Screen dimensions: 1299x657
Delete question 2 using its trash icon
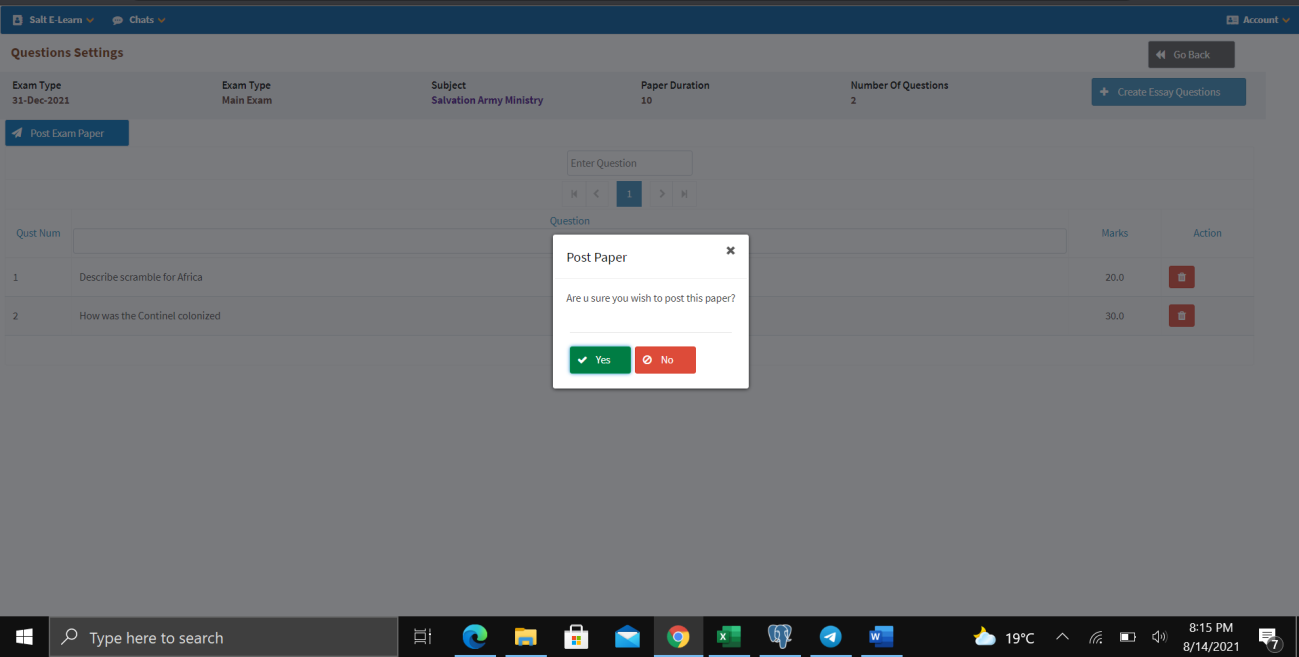(x=1181, y=315)
